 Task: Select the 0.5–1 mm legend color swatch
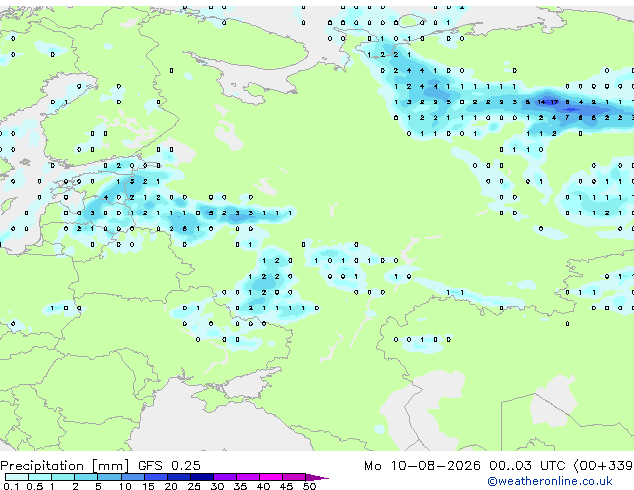coord(40,477)
